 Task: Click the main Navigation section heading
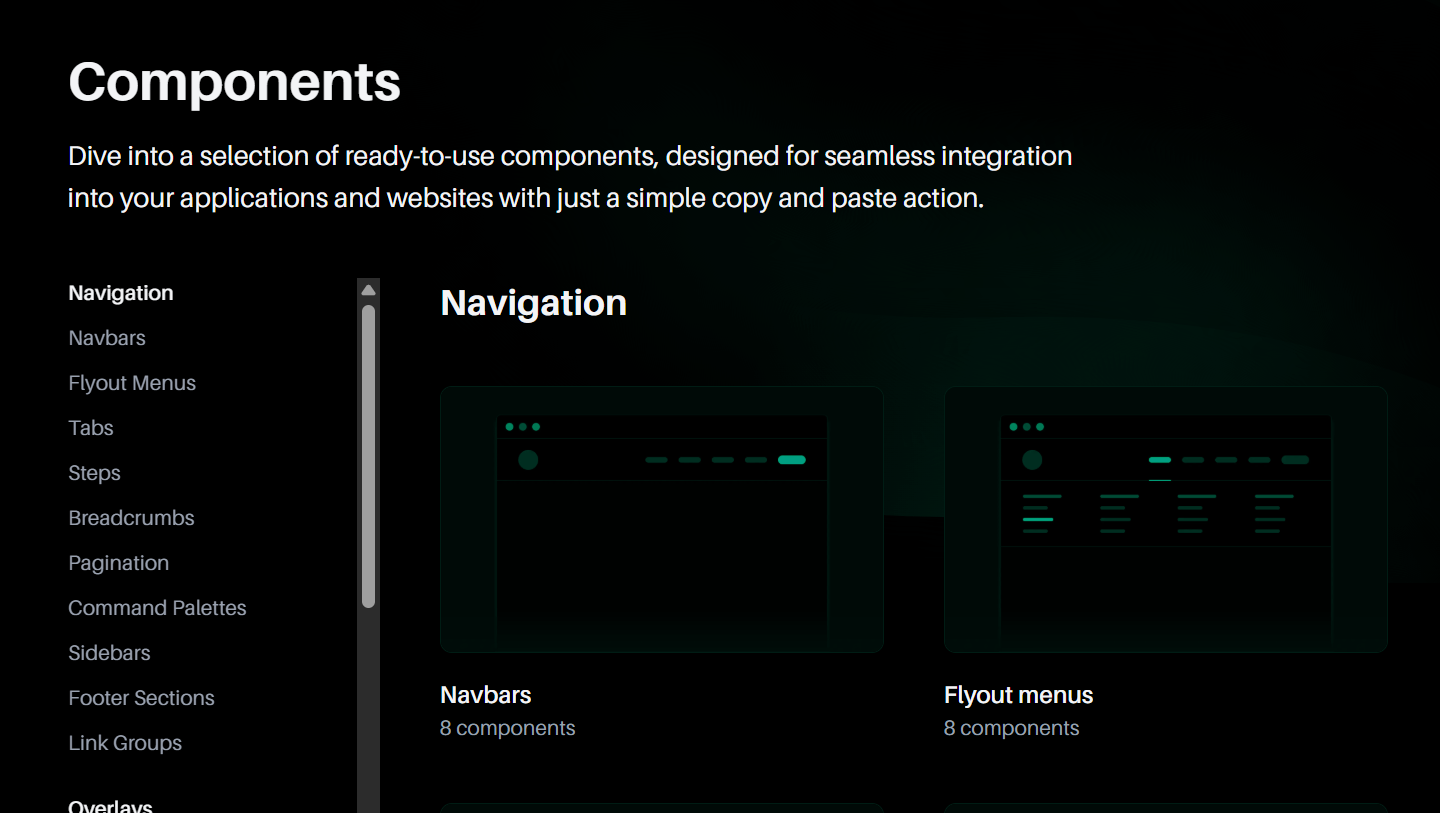[534, 303]
